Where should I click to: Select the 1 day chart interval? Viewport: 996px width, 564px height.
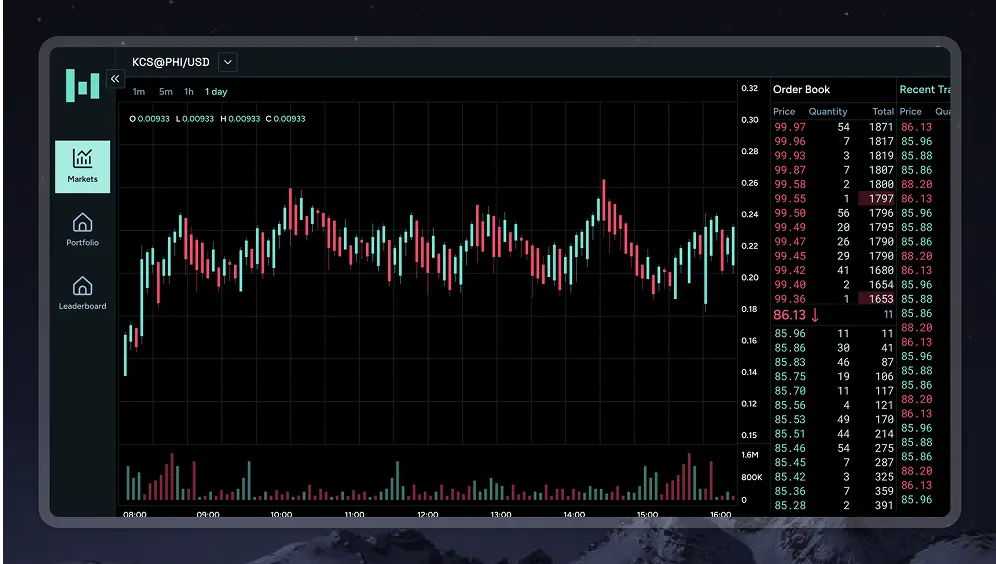216,91
